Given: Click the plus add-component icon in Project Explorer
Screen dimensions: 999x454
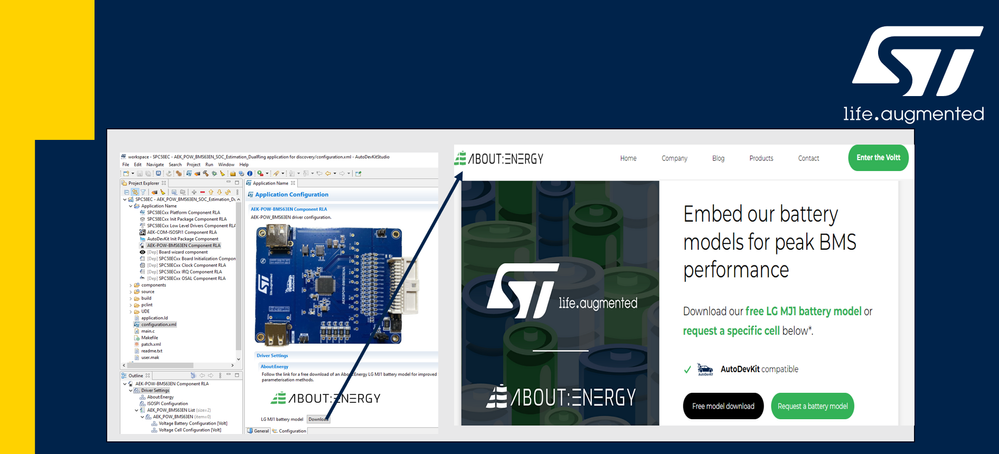Looking at the screenshot, I should click(194, 192).
